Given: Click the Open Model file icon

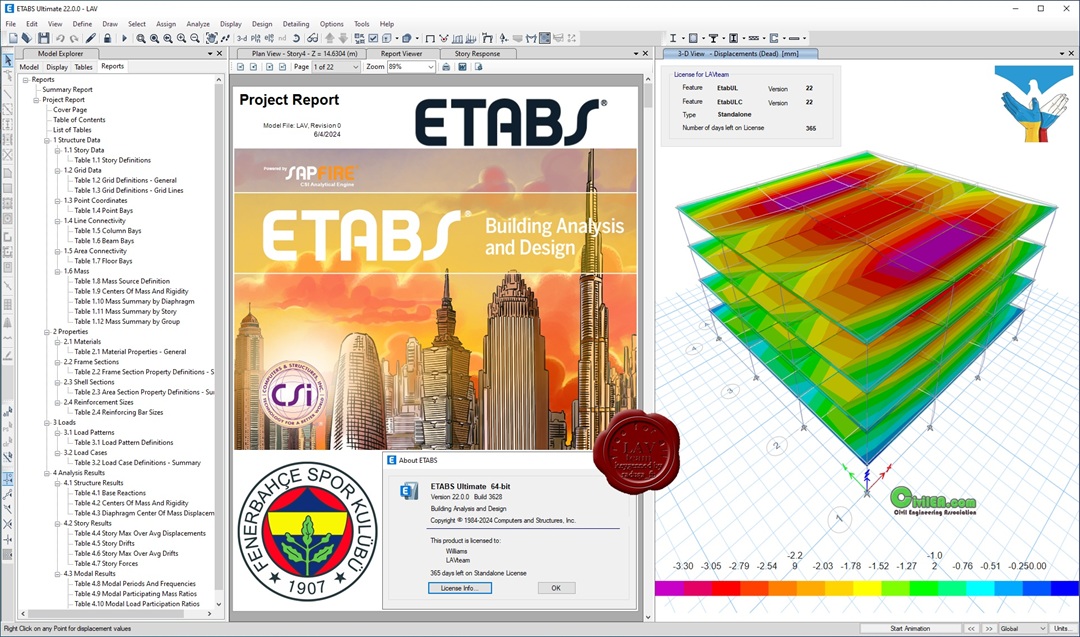Looking at the screenshot, I should pyautogui.click(x=26, y=38).
